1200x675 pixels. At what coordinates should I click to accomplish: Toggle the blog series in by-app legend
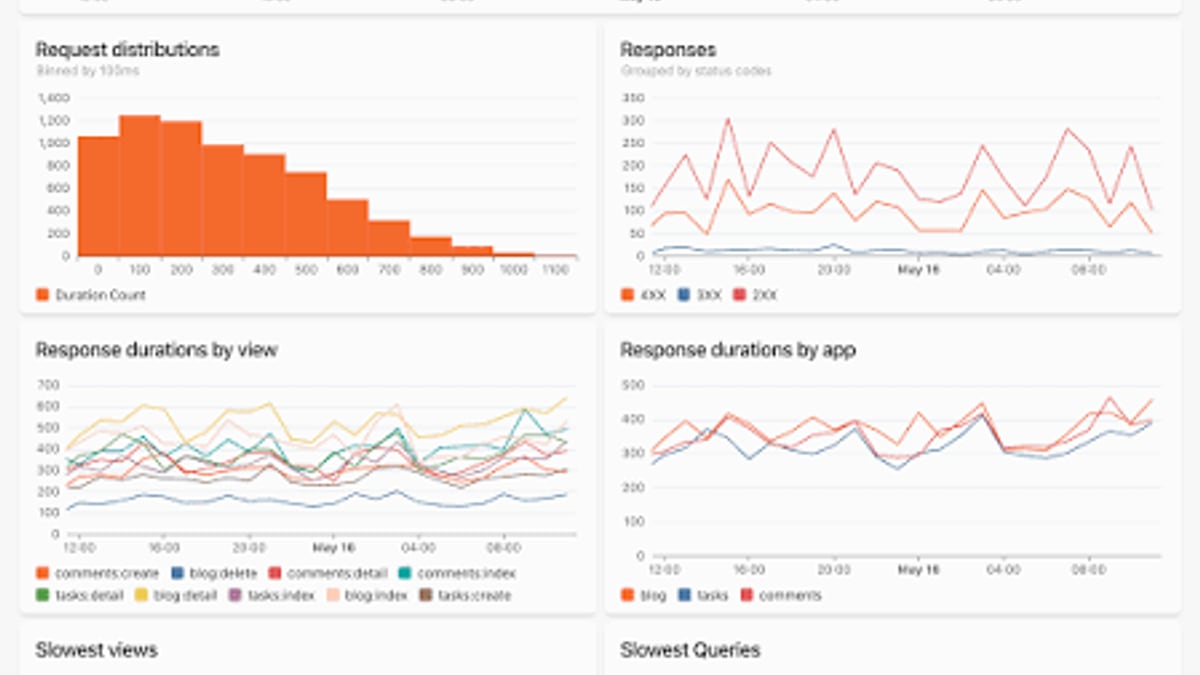643,595
